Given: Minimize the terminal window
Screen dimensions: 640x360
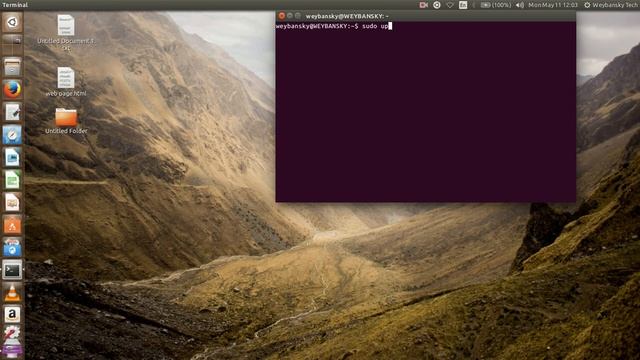Looking at the screenshot, I should coord(290,16).
